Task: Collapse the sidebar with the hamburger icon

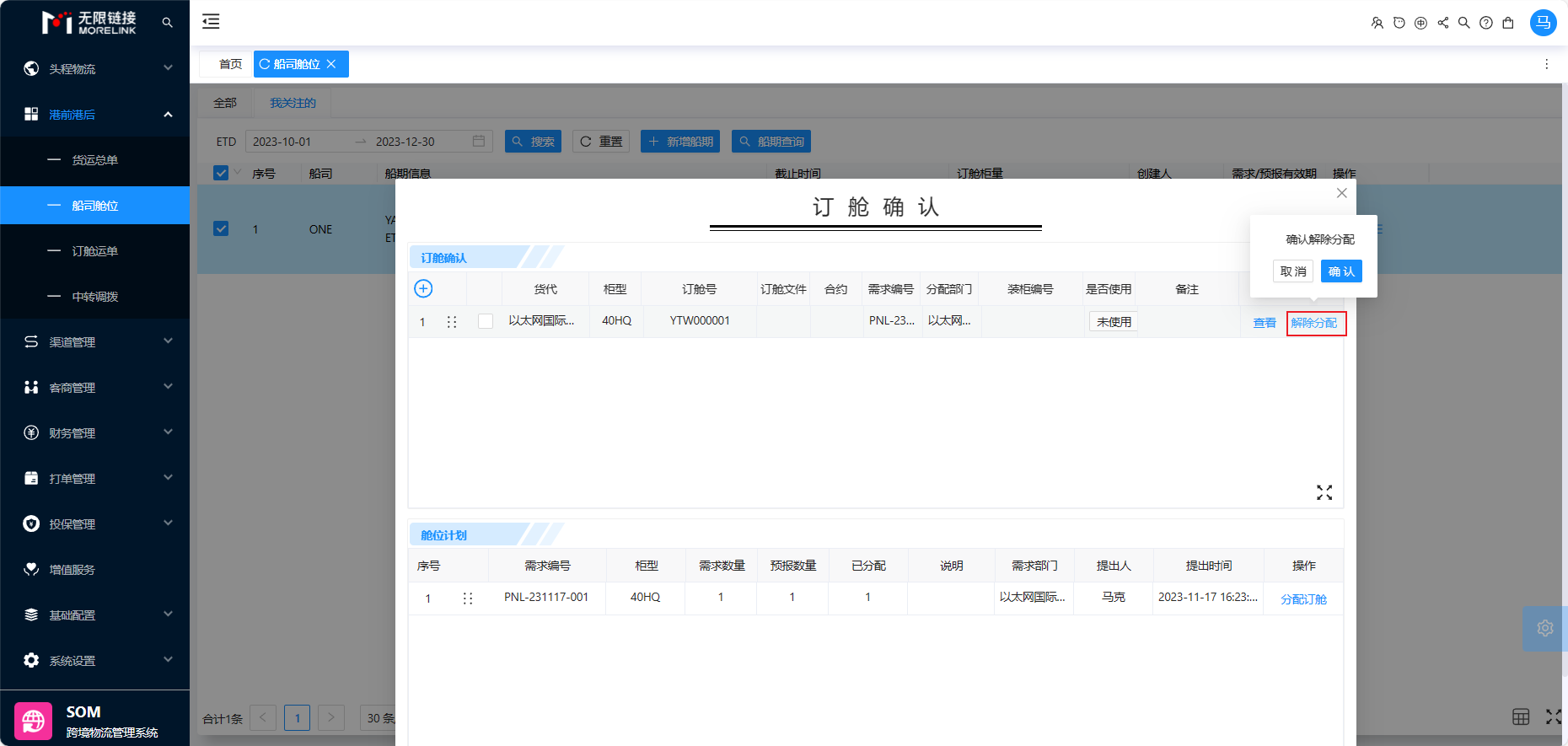Action: tap(211, 22)
